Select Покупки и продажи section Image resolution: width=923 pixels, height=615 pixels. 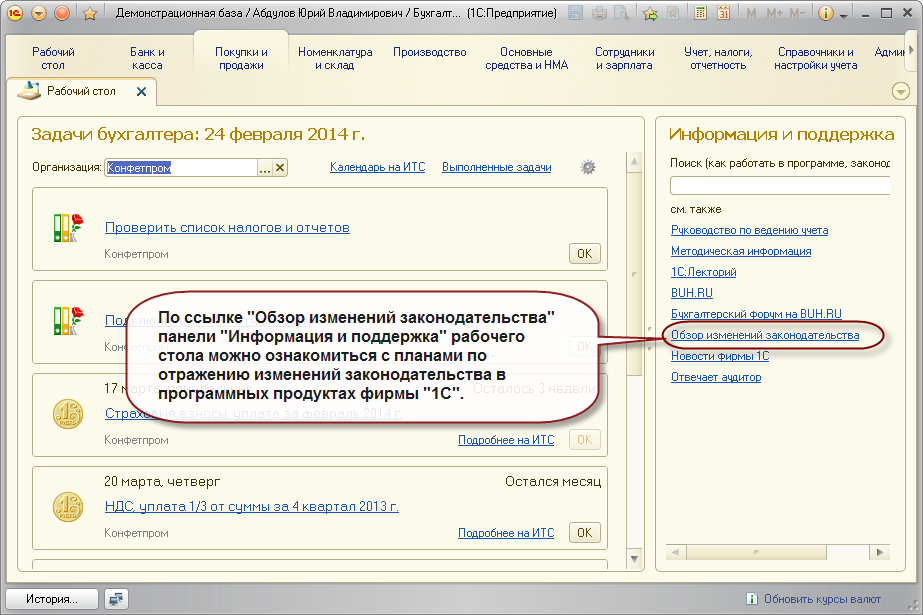(x=241, y=59)
